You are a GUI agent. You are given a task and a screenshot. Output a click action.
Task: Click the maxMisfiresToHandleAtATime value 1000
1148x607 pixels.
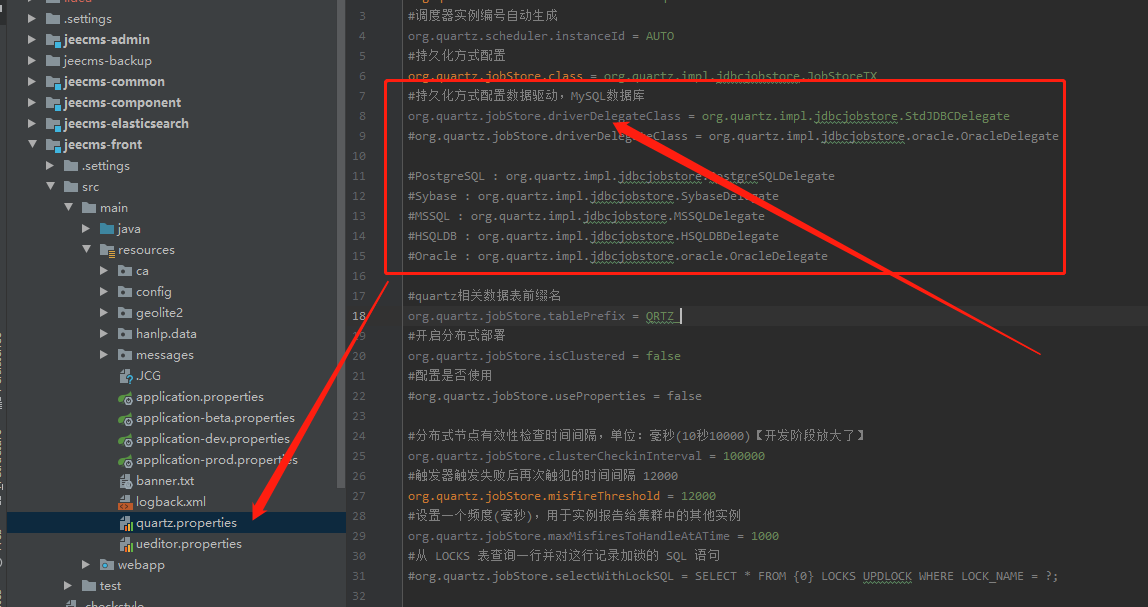[765, 536]
